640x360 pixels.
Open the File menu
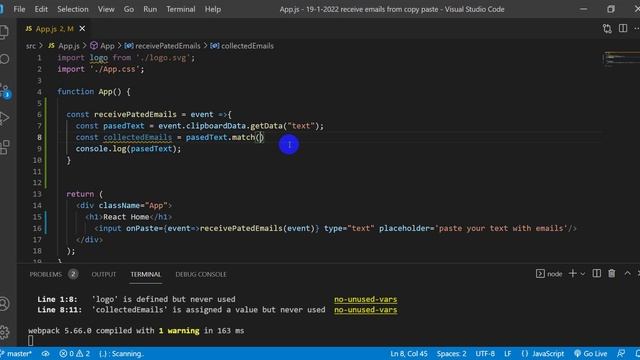click(x=19, y=9)
